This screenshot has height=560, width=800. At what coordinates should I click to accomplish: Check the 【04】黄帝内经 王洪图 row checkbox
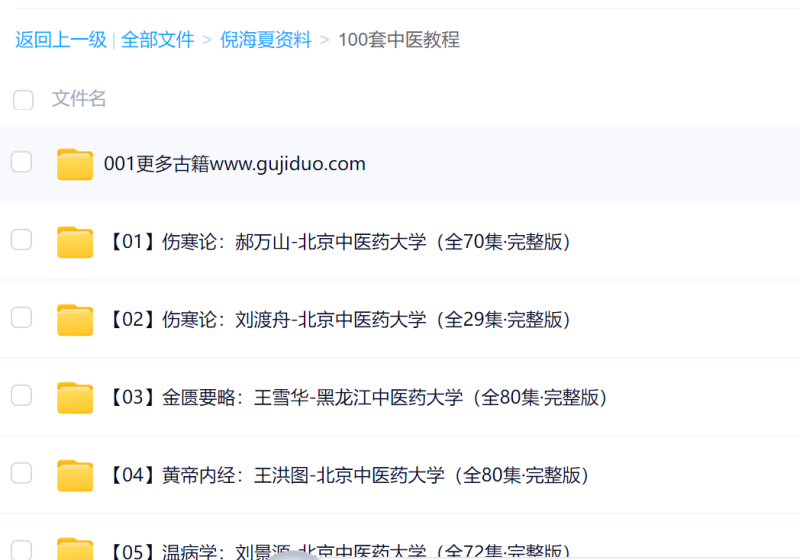[x=21, y=473]
